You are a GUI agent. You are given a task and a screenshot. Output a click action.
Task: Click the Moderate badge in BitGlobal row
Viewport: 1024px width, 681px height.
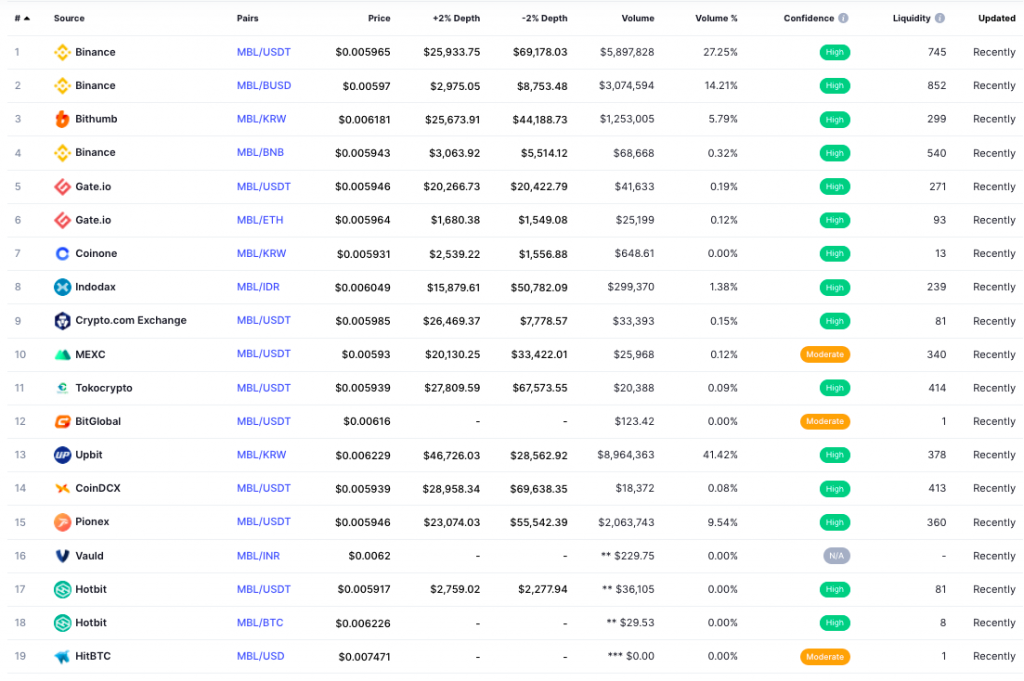click(825, 421)
